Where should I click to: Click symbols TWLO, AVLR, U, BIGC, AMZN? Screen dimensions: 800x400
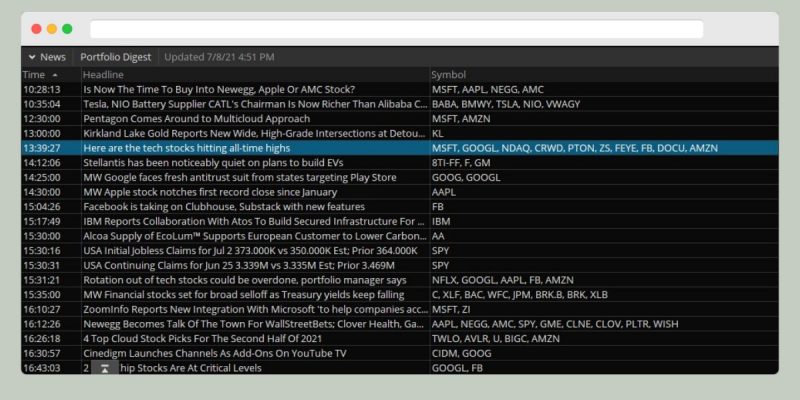tap(495, 339)
